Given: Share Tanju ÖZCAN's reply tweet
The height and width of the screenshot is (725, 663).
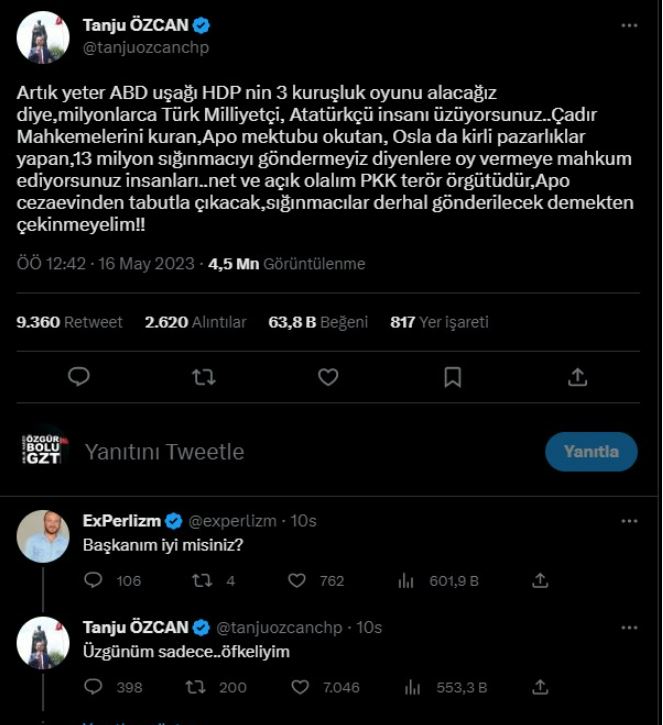Looking at the screenshot, I should pyautogui.click(x=540, y=687).
